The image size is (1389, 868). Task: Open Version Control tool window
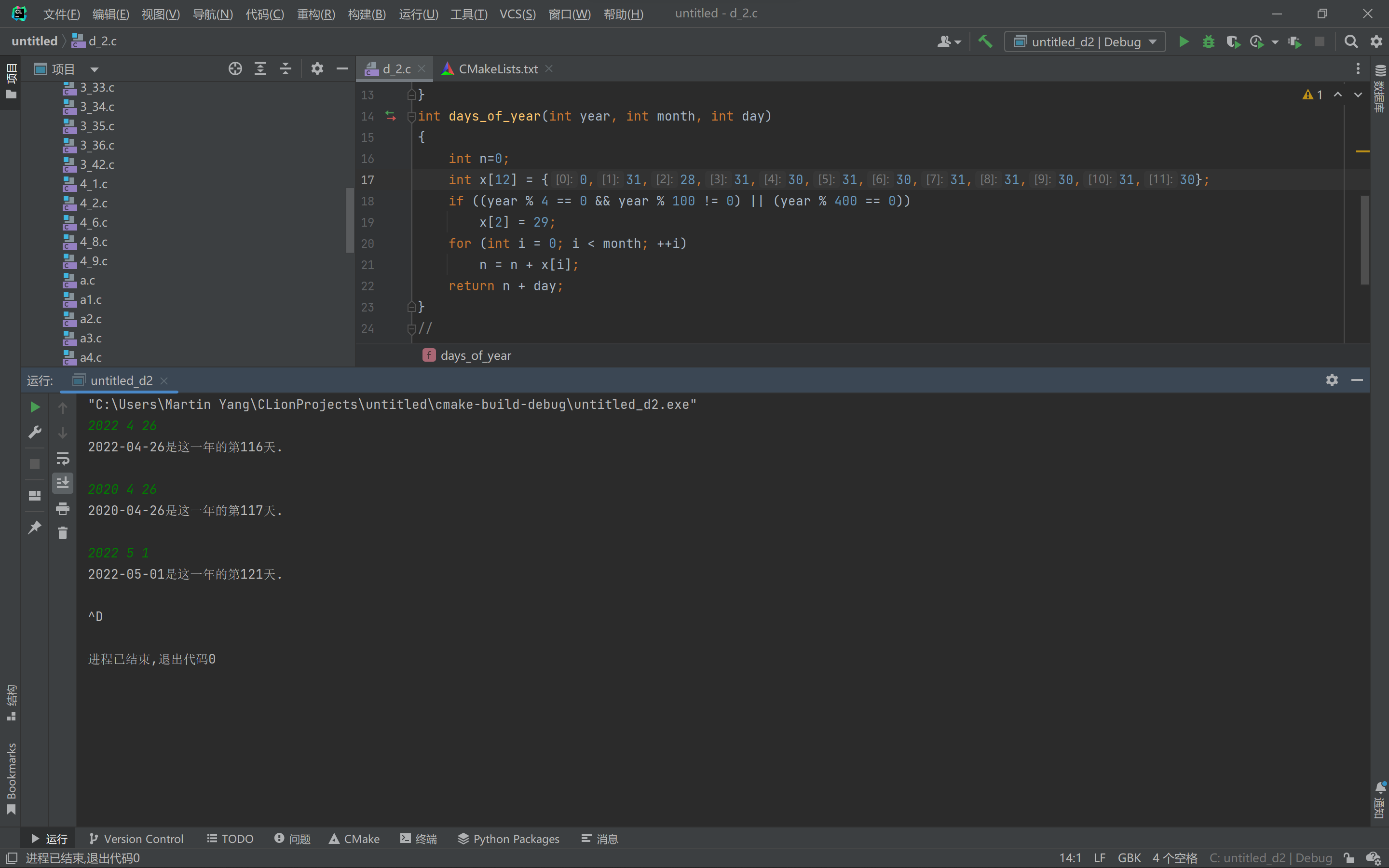pos(136,839)
